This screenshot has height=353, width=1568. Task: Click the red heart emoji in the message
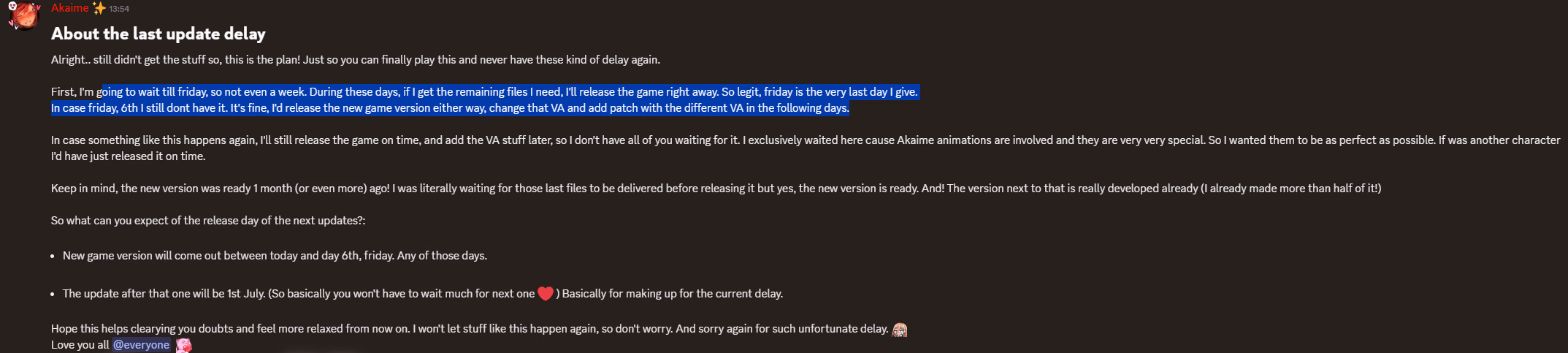pyautogui.click(x=546, y=294)
